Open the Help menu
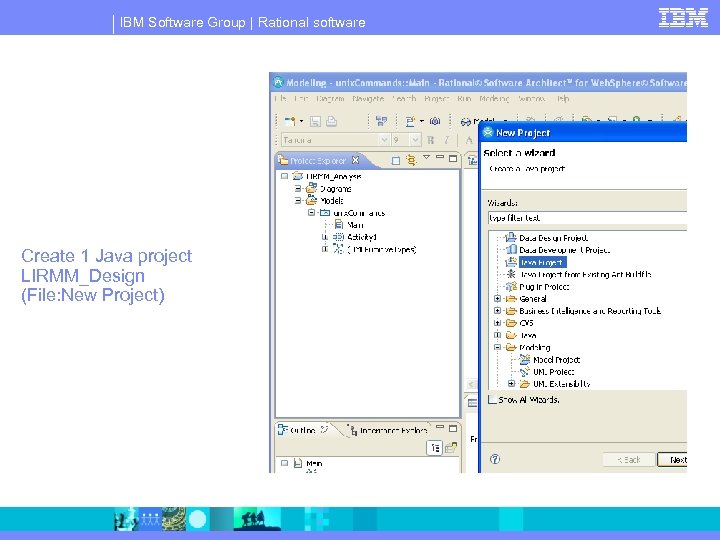 (563, 98)
